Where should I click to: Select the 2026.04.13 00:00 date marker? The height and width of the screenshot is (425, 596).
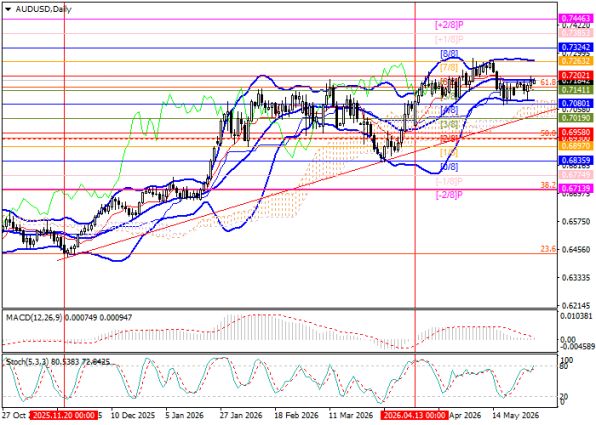coord(415,415)
